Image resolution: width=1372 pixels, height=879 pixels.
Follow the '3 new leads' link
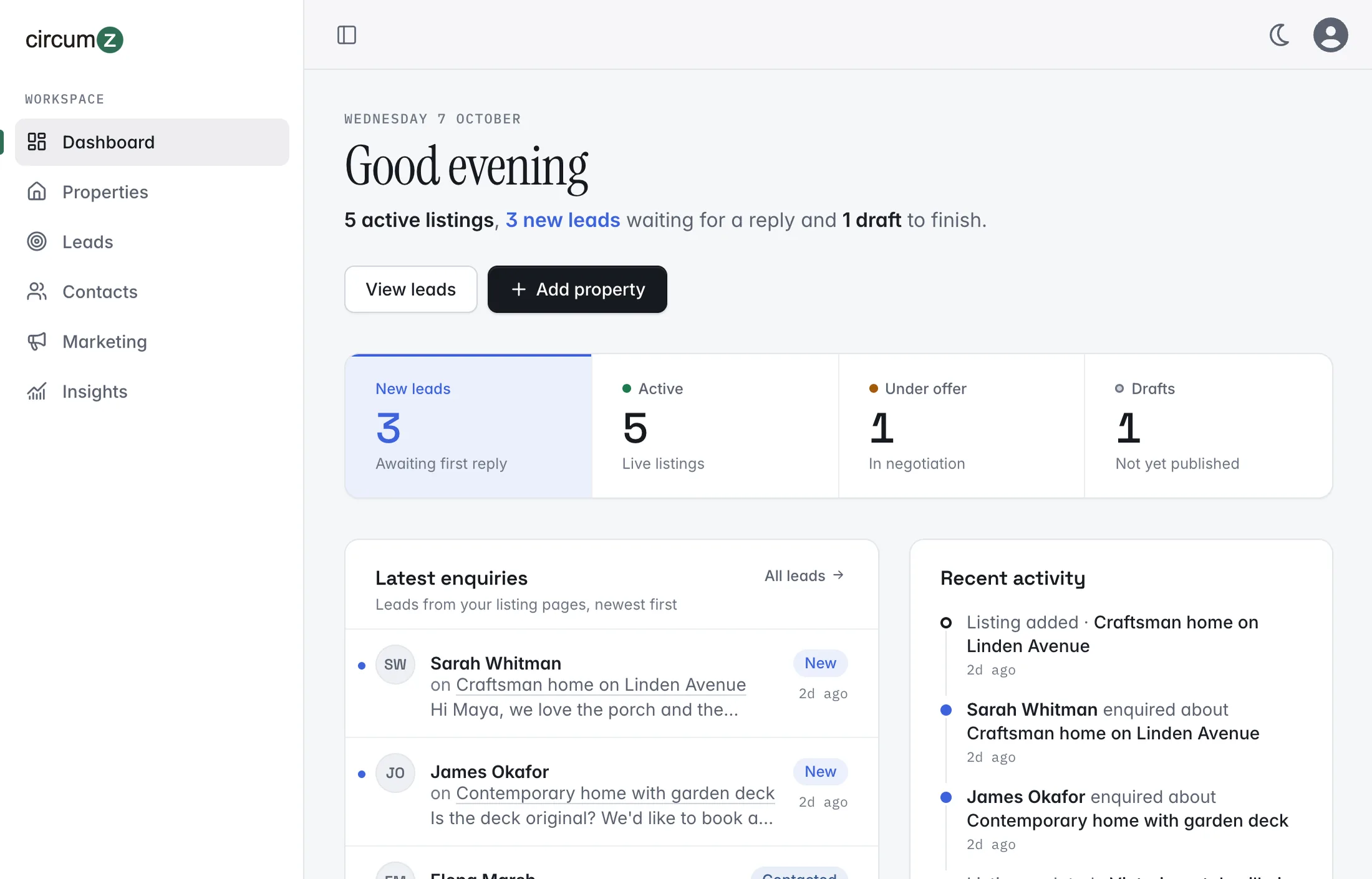coord(563,220)
